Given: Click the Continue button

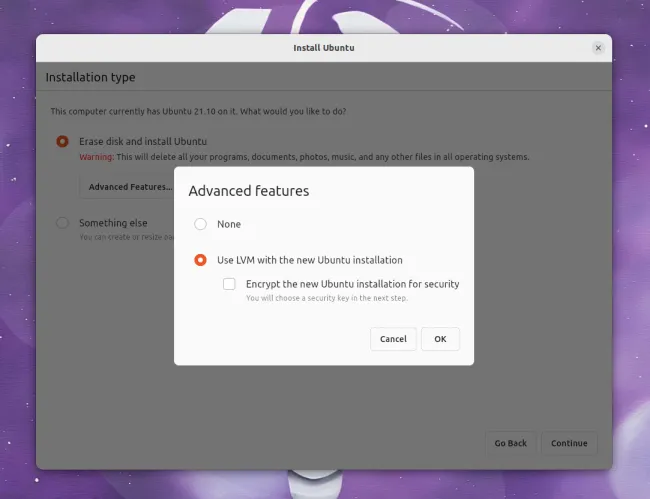Looking at the screenshot, I should pyautogui.click(x=569, y=443).
